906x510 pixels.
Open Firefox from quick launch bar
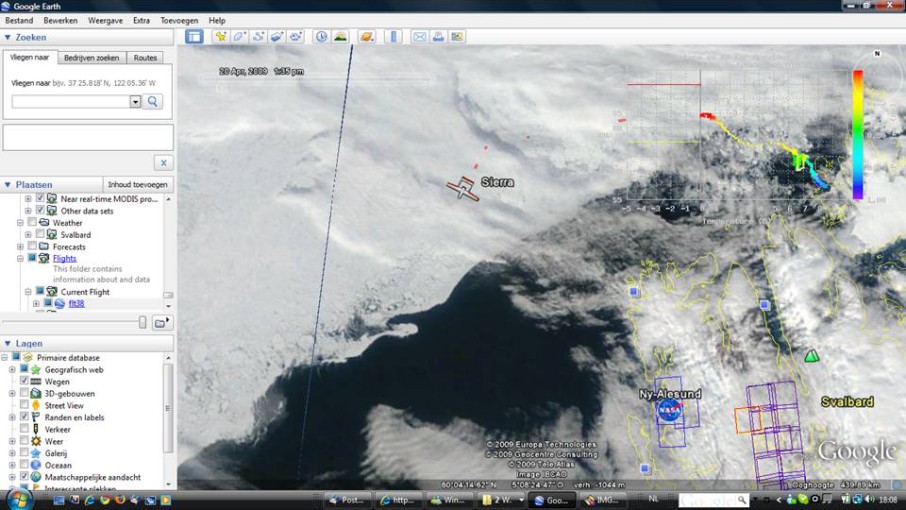(x=120, y=500)
